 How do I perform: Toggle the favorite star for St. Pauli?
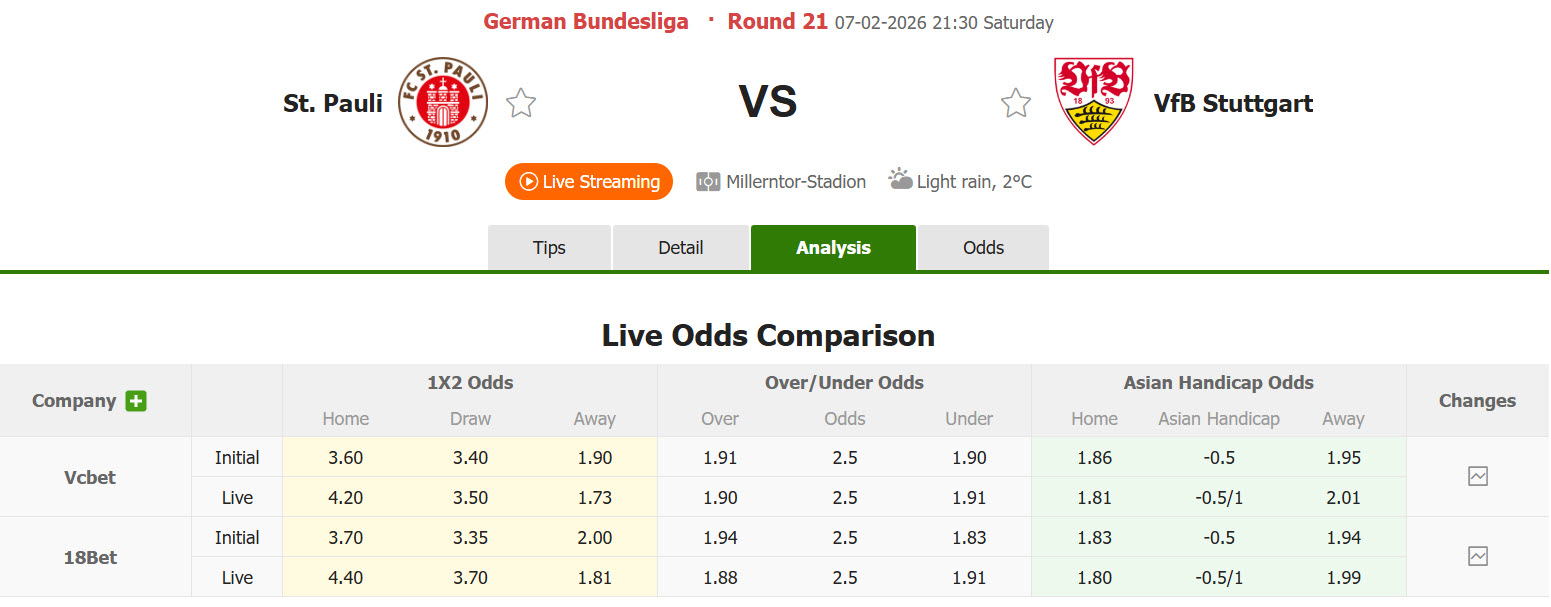pyautogui.click(x=521, y=102)
